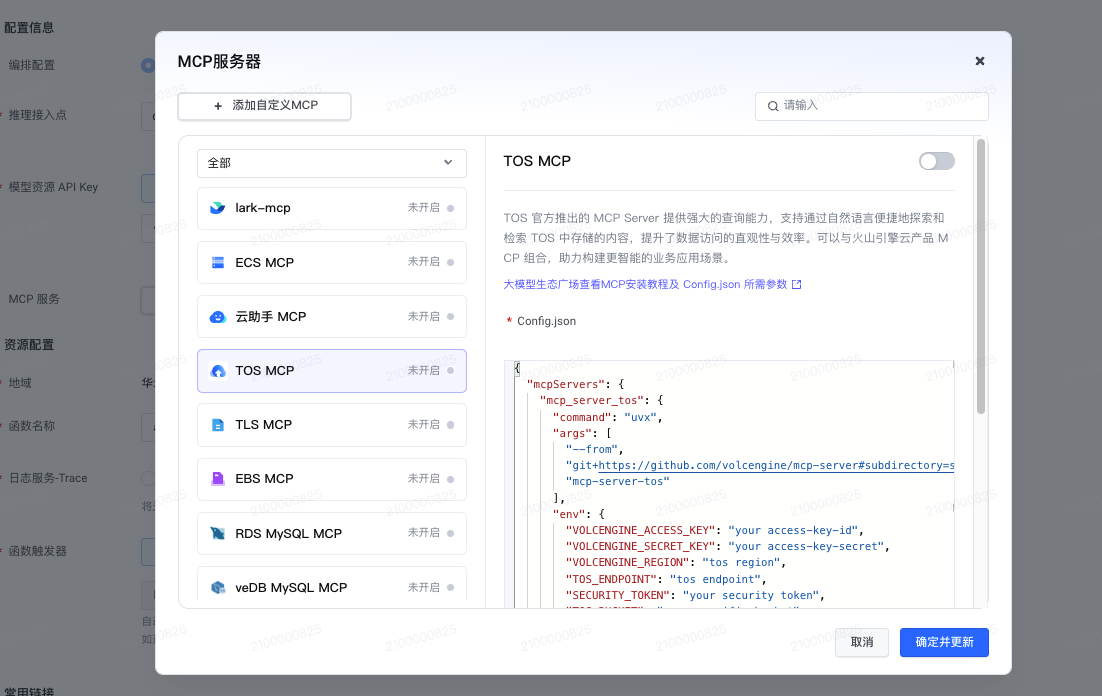This screenshot has width=1102, height=696.
Task: Click the plus icon in 添加自定义MCP
Action: (218, 106)
